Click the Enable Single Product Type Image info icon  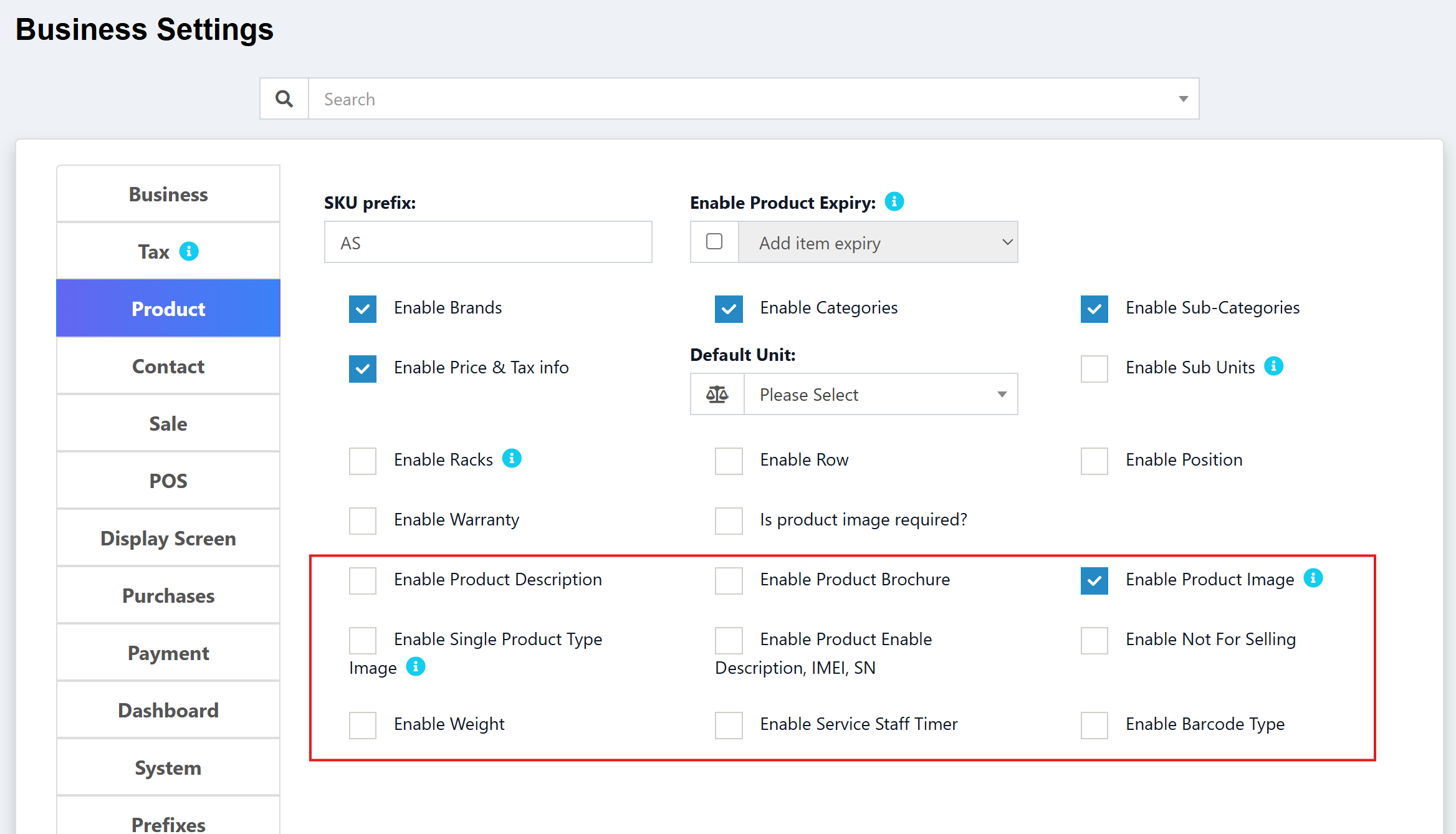click(415, 667)
